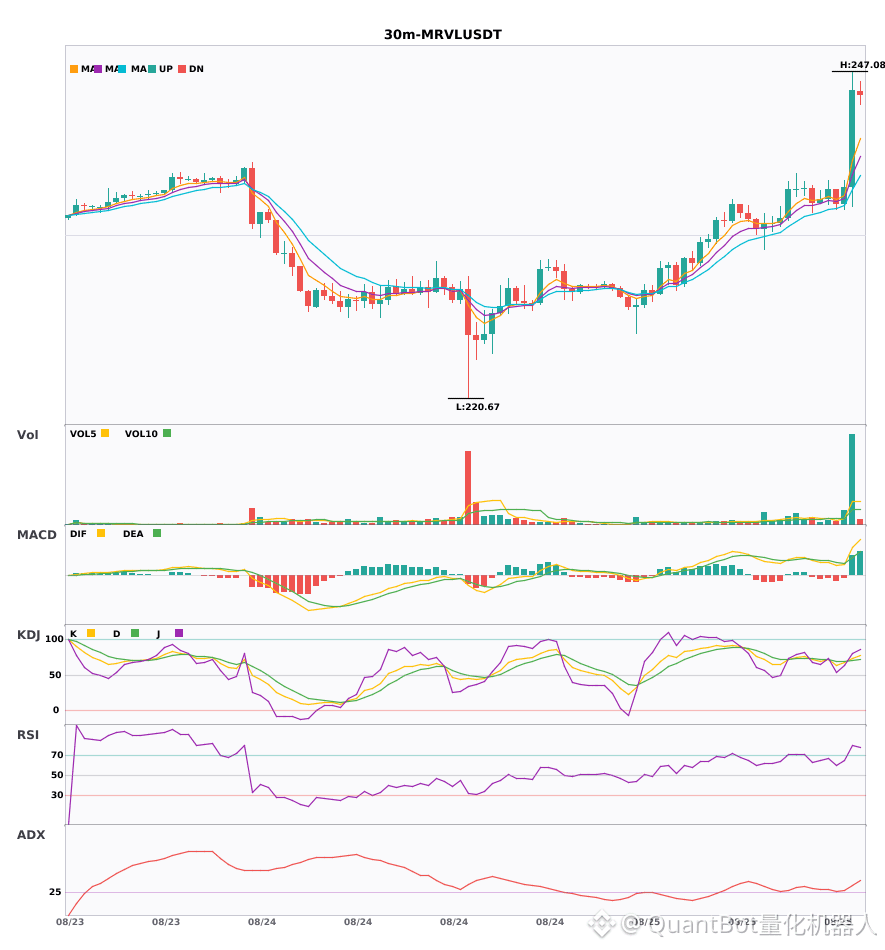
Task: Click the green DEA legend swatch
Action: click(157, 533)
